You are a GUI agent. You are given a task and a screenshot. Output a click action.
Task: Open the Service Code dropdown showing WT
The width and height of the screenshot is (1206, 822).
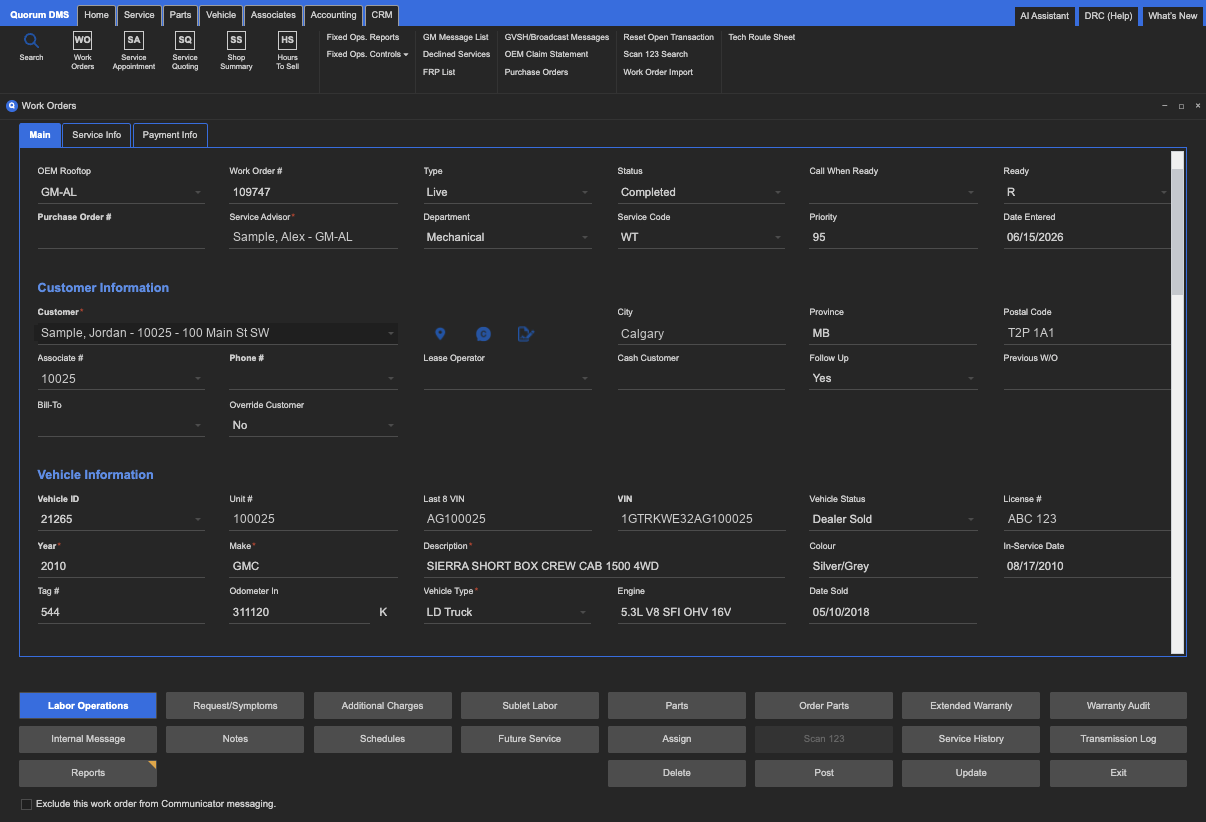(779, 237)
